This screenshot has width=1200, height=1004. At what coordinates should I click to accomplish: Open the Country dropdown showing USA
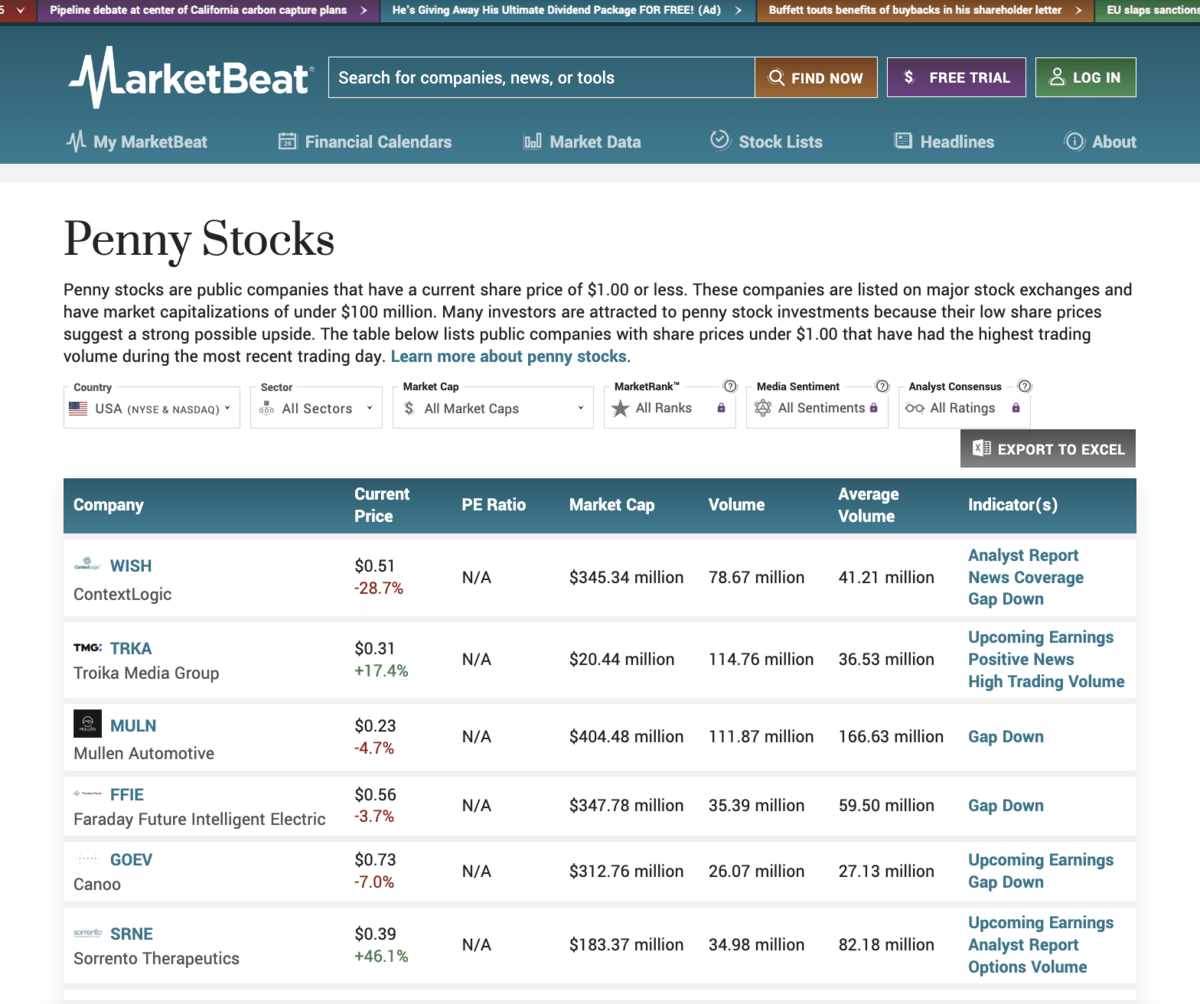click(152, 408)
